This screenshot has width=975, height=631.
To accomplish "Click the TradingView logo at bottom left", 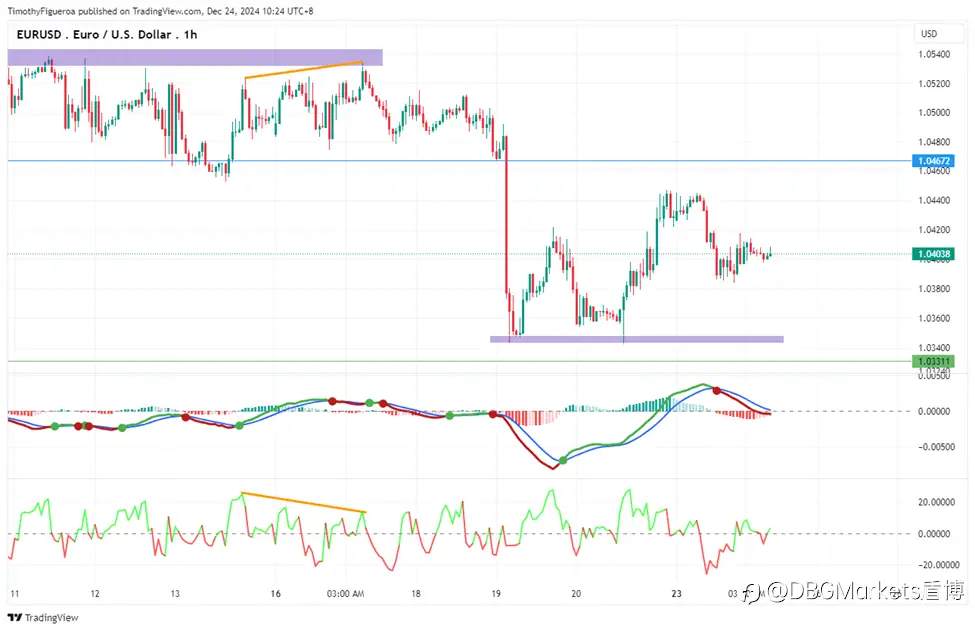I will pyautogui.click(x=43, y=617).
